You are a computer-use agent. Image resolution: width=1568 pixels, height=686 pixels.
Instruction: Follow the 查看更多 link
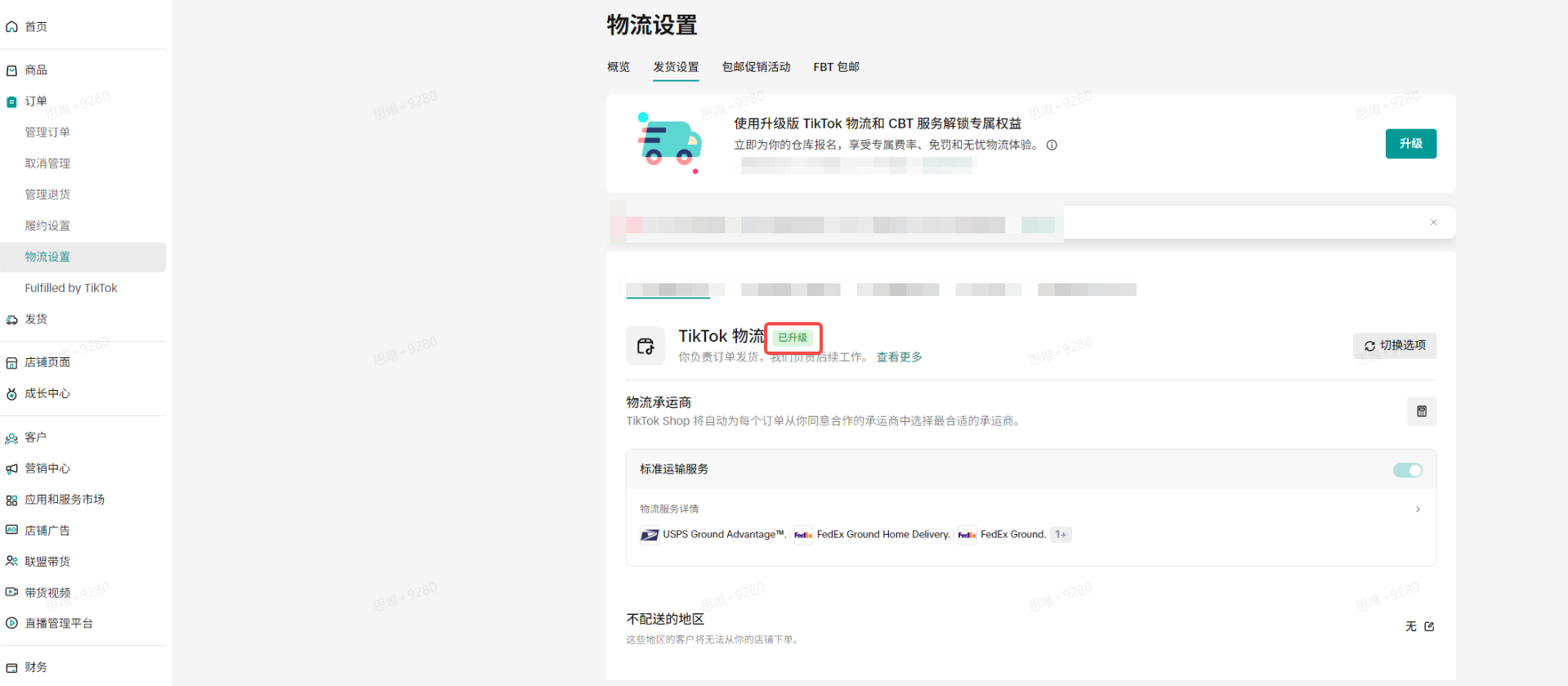tap(899, 357)
